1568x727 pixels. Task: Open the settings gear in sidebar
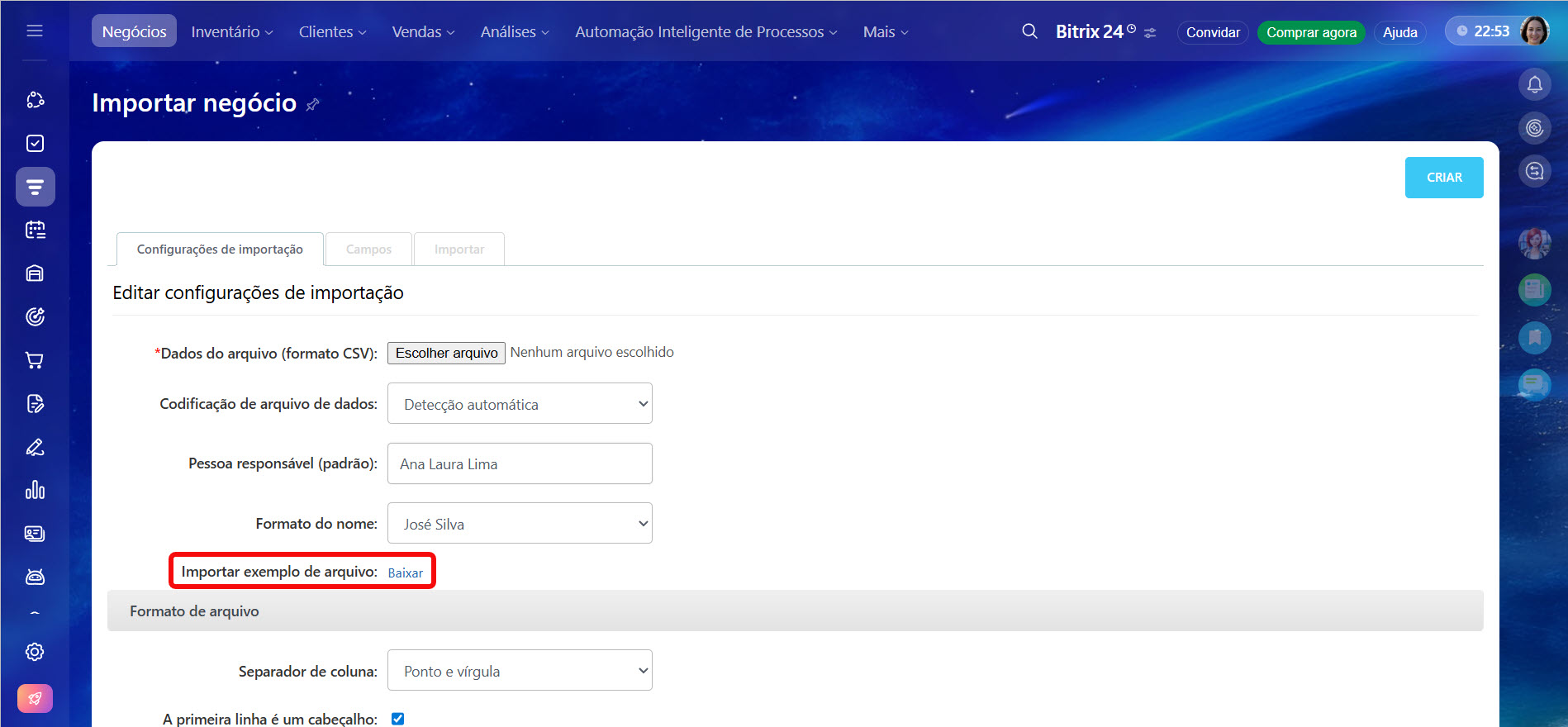pos(35,652)
